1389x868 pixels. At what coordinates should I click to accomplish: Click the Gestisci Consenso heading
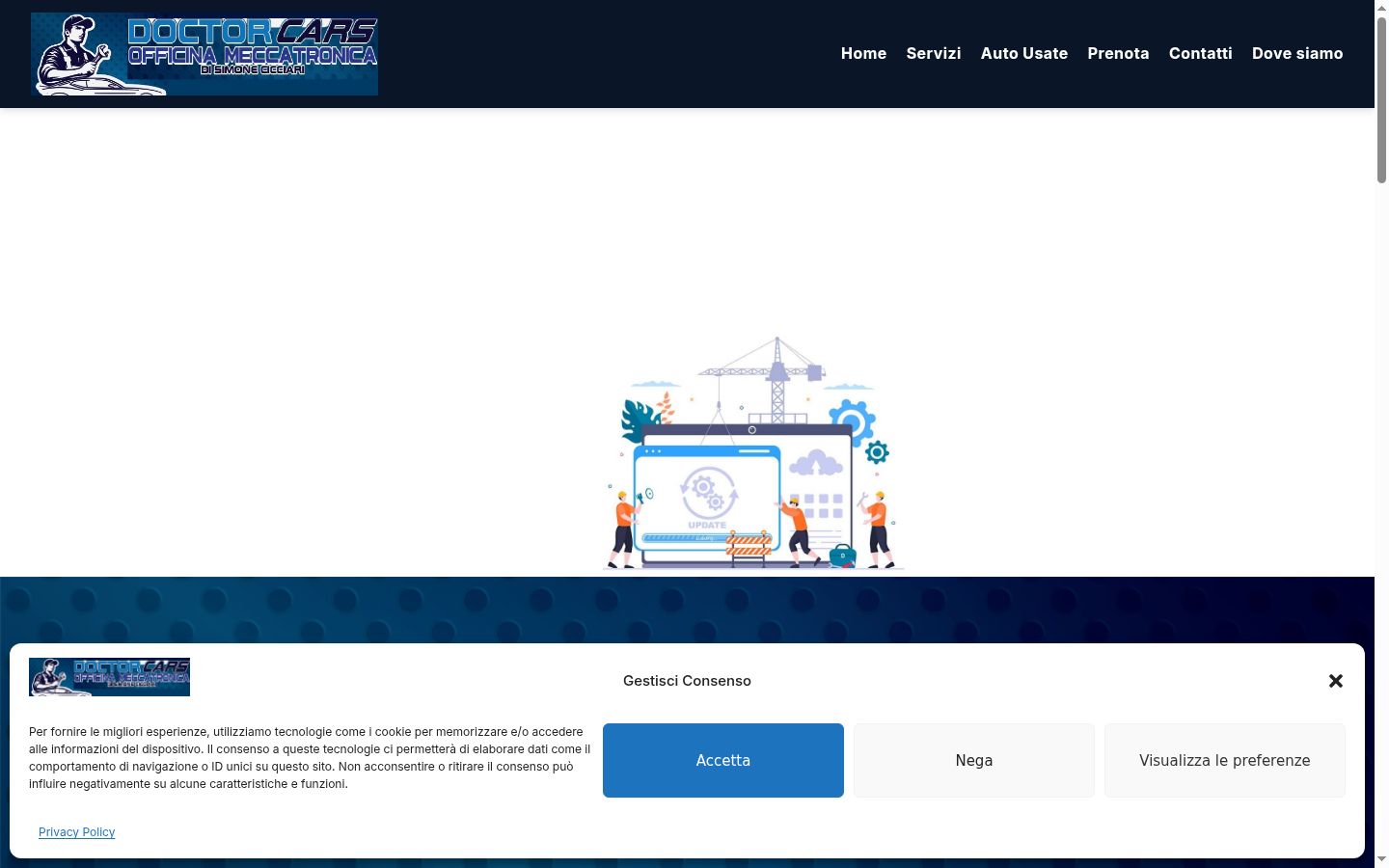pos(687,681)
